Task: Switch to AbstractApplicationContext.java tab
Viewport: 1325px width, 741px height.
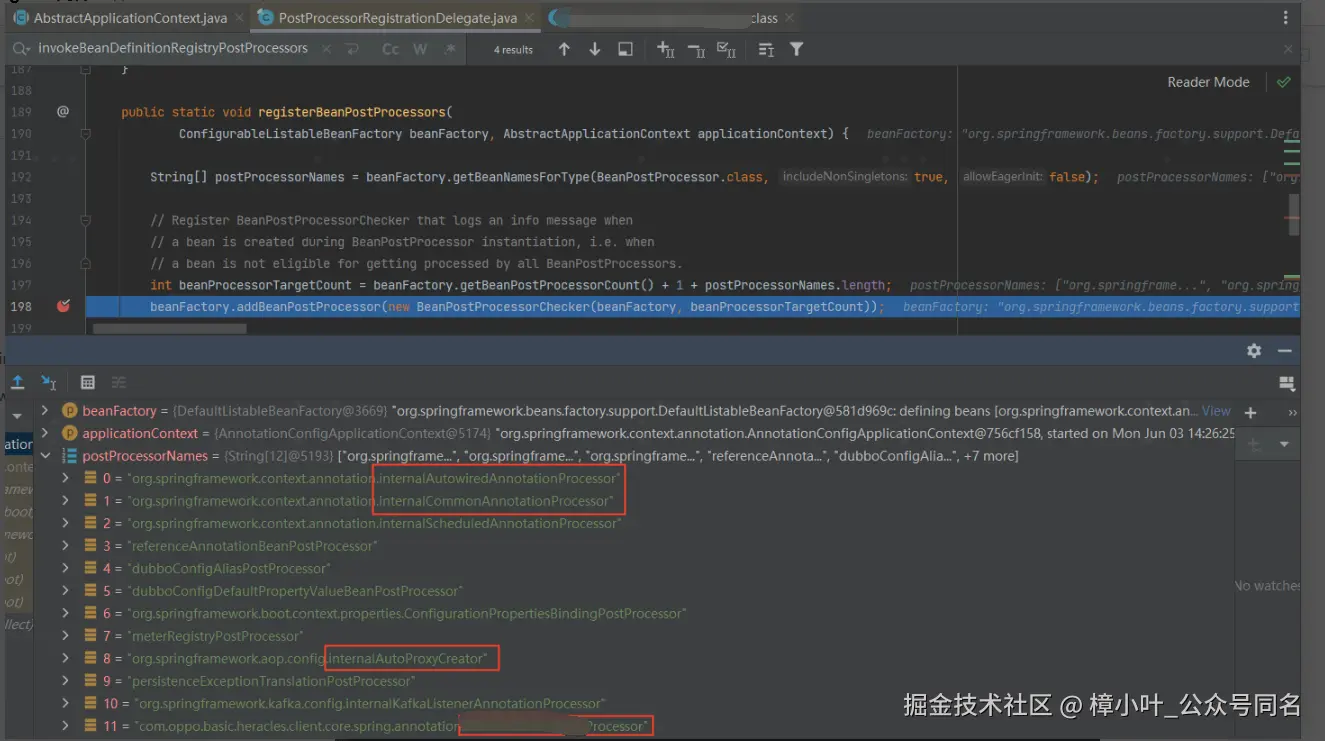Action: [130, 18]
